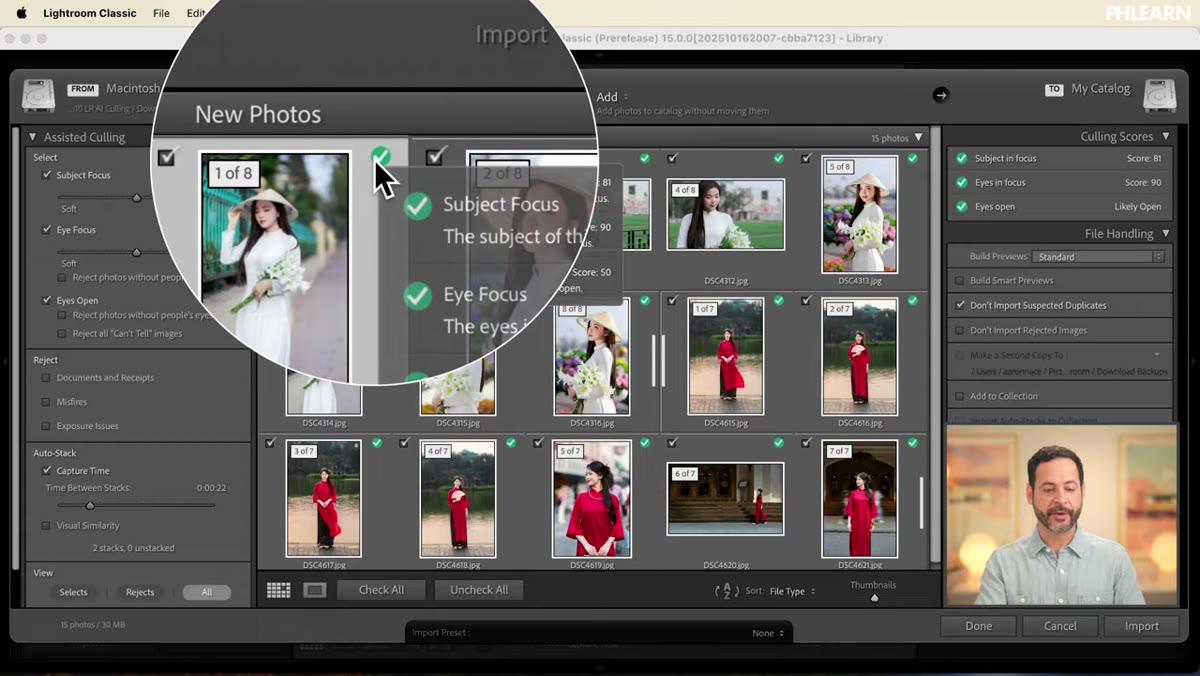Show Selects view

click(x=73, y=592)
